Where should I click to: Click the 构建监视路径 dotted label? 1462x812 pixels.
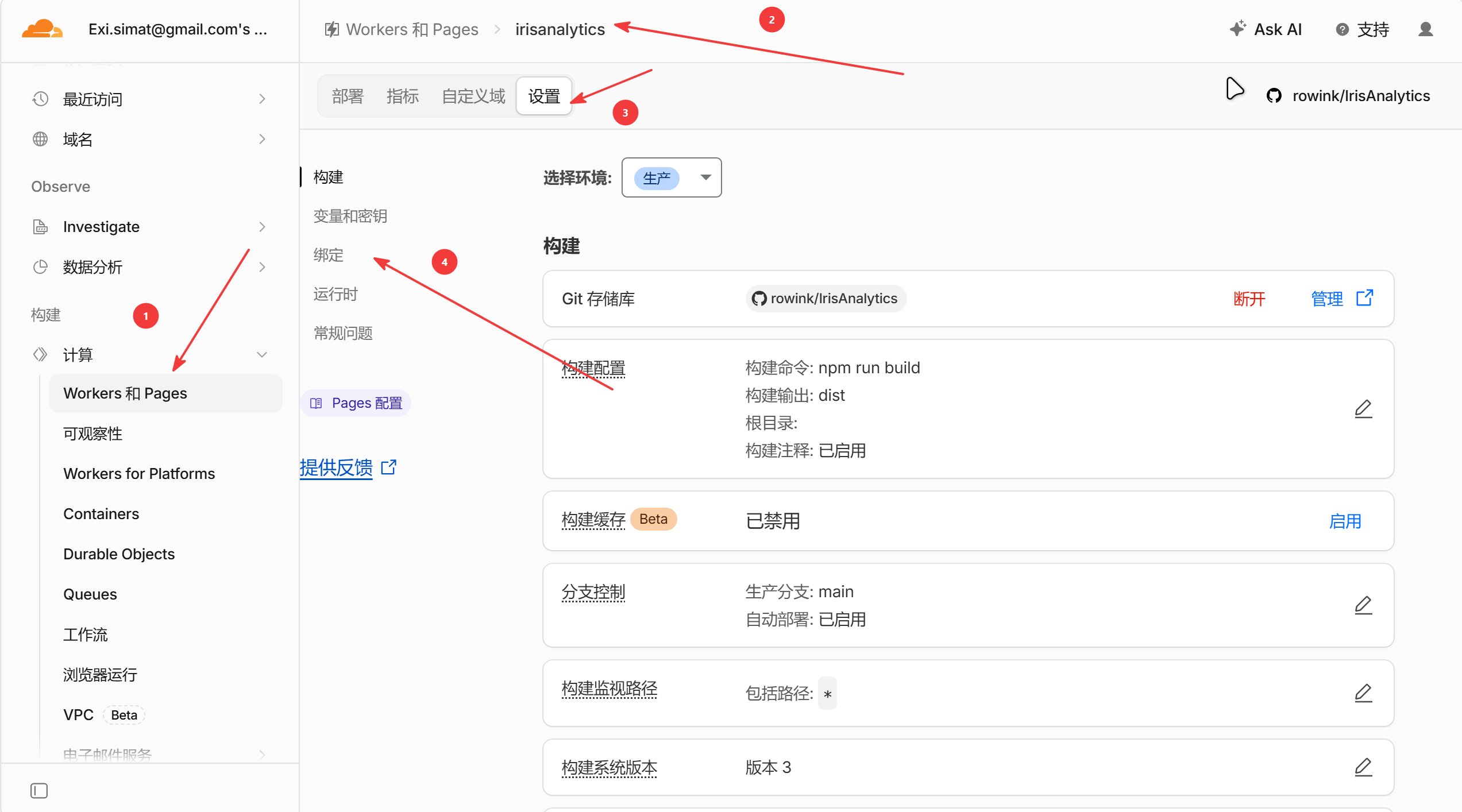pyautogui.click(x=610, y=689)
